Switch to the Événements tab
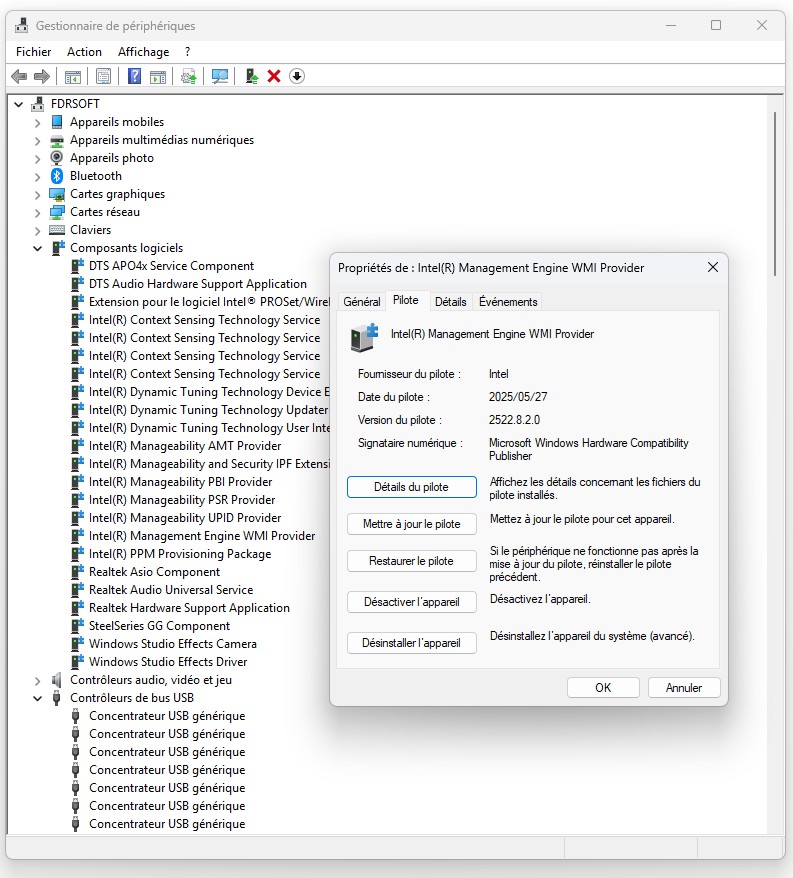The image size is (793, 878). pyautogui.click(x=508, y=302)
